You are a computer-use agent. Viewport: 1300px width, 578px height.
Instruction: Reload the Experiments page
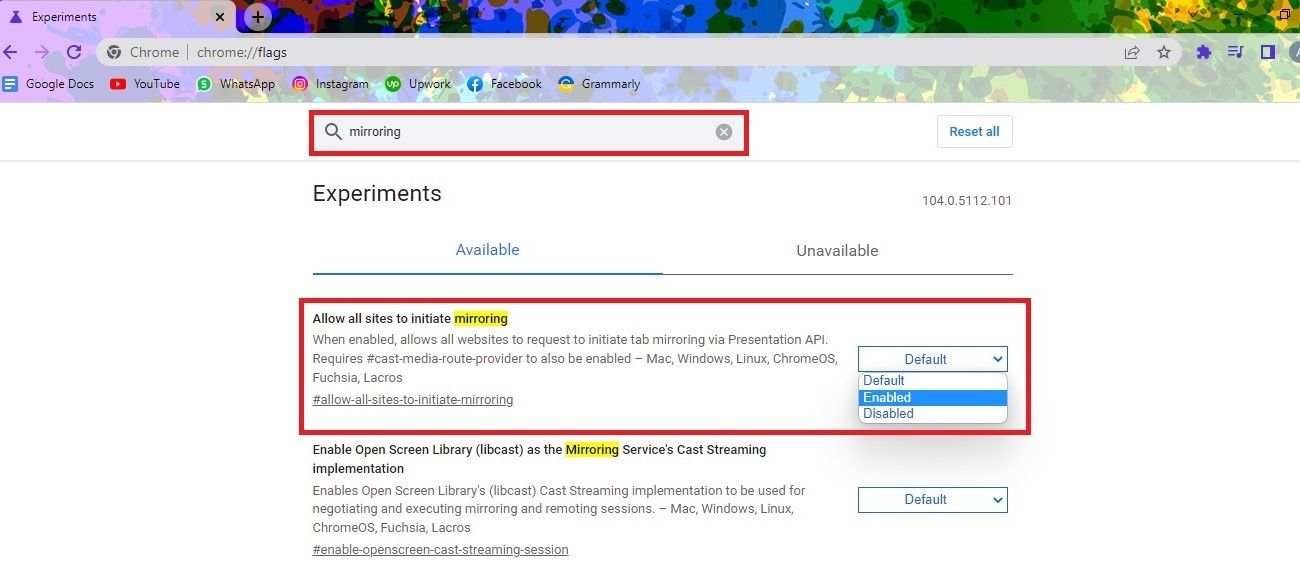tap(74, 51)
